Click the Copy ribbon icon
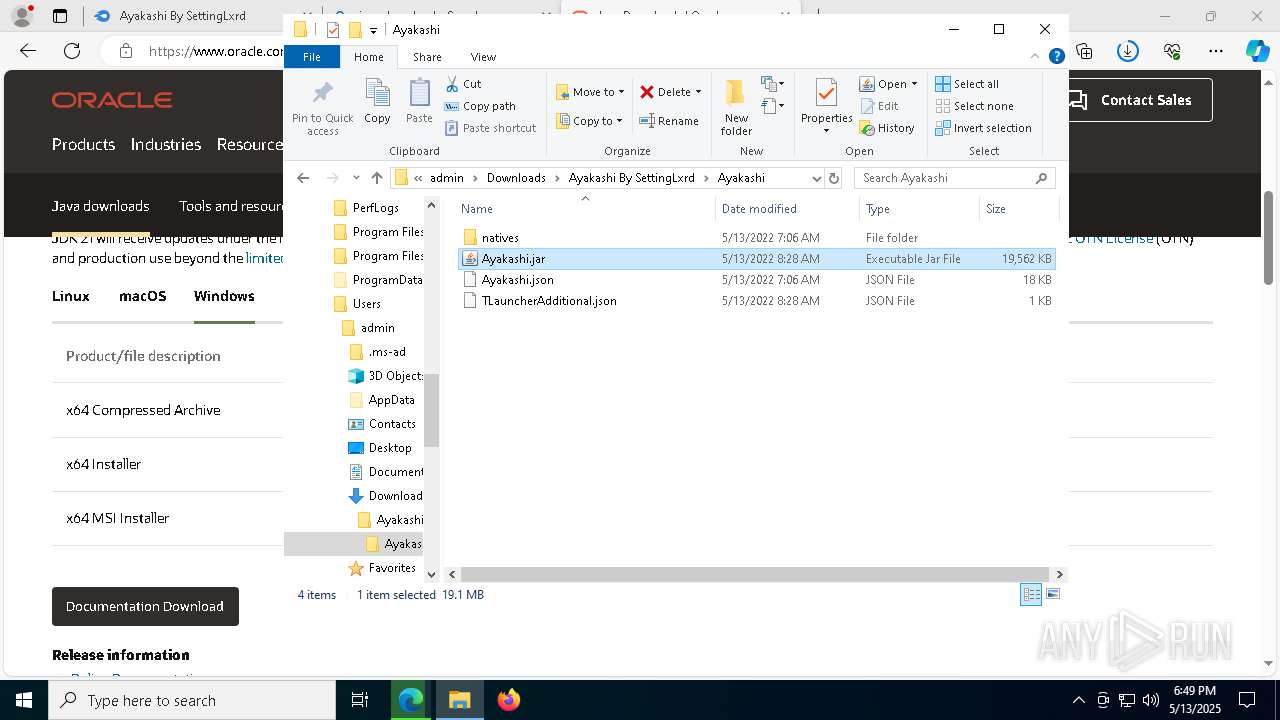 coord(377,101)
